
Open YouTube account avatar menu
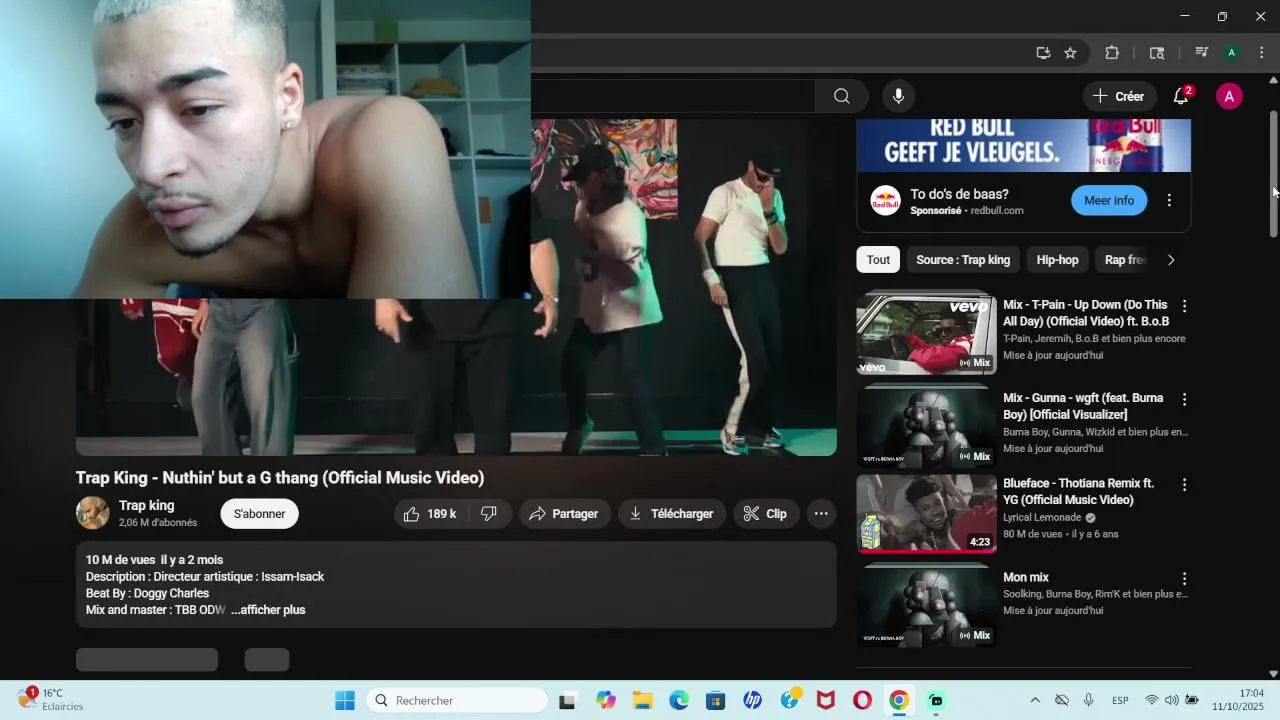[x=1229, y=96]
